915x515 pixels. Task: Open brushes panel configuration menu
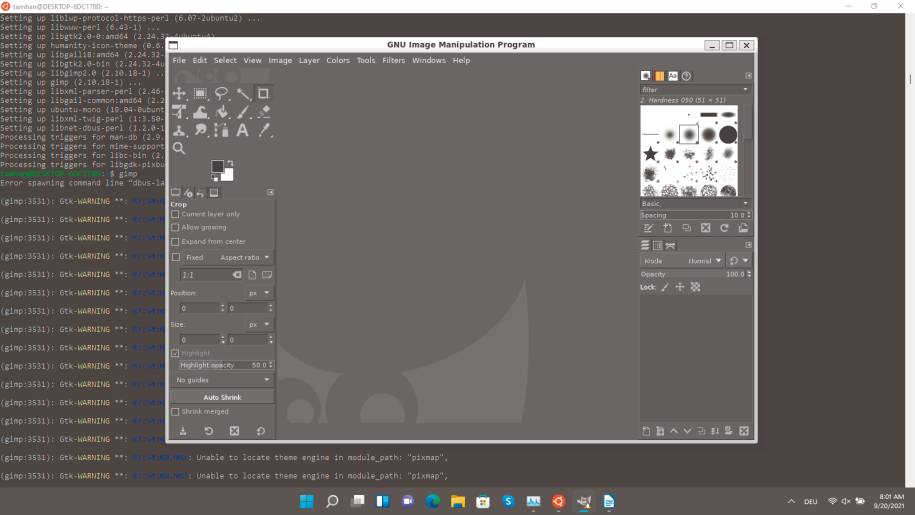pyautogui.click(x=748, y=76)
